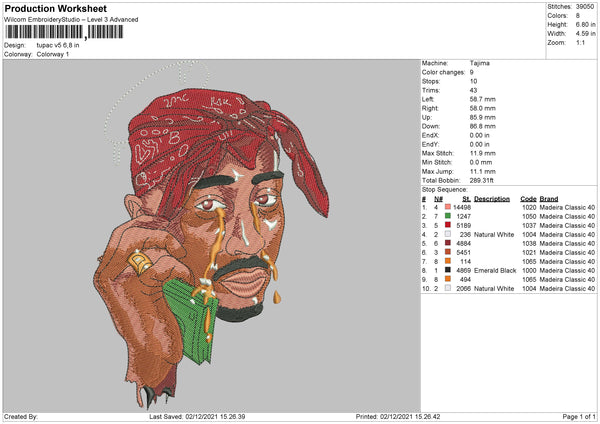Click the Right value 58.0 mm
Image resolution: width=600 pixels, height=424 pixels.
[483, 108]
